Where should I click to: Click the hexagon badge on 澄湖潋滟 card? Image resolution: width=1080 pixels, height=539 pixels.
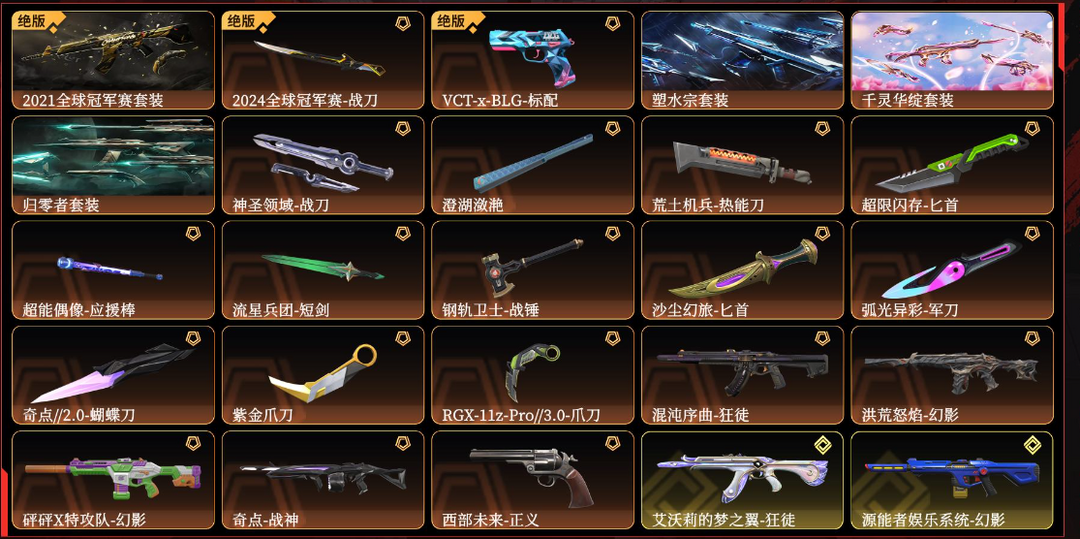tap(612, 129)
